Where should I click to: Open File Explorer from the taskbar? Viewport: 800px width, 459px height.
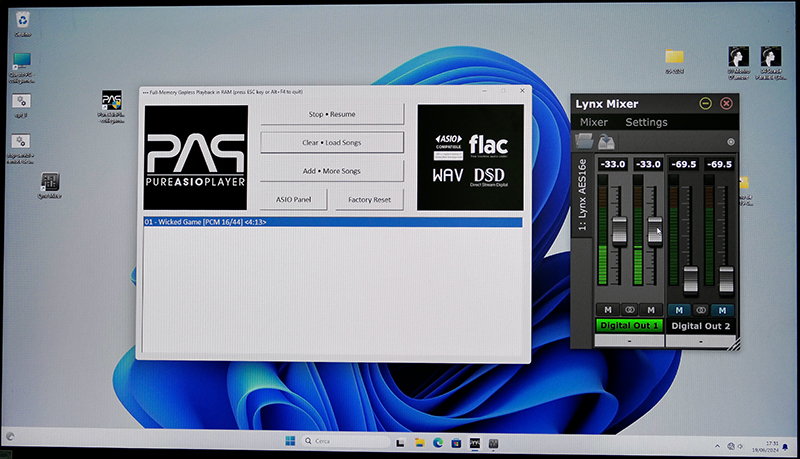[419, 443]
